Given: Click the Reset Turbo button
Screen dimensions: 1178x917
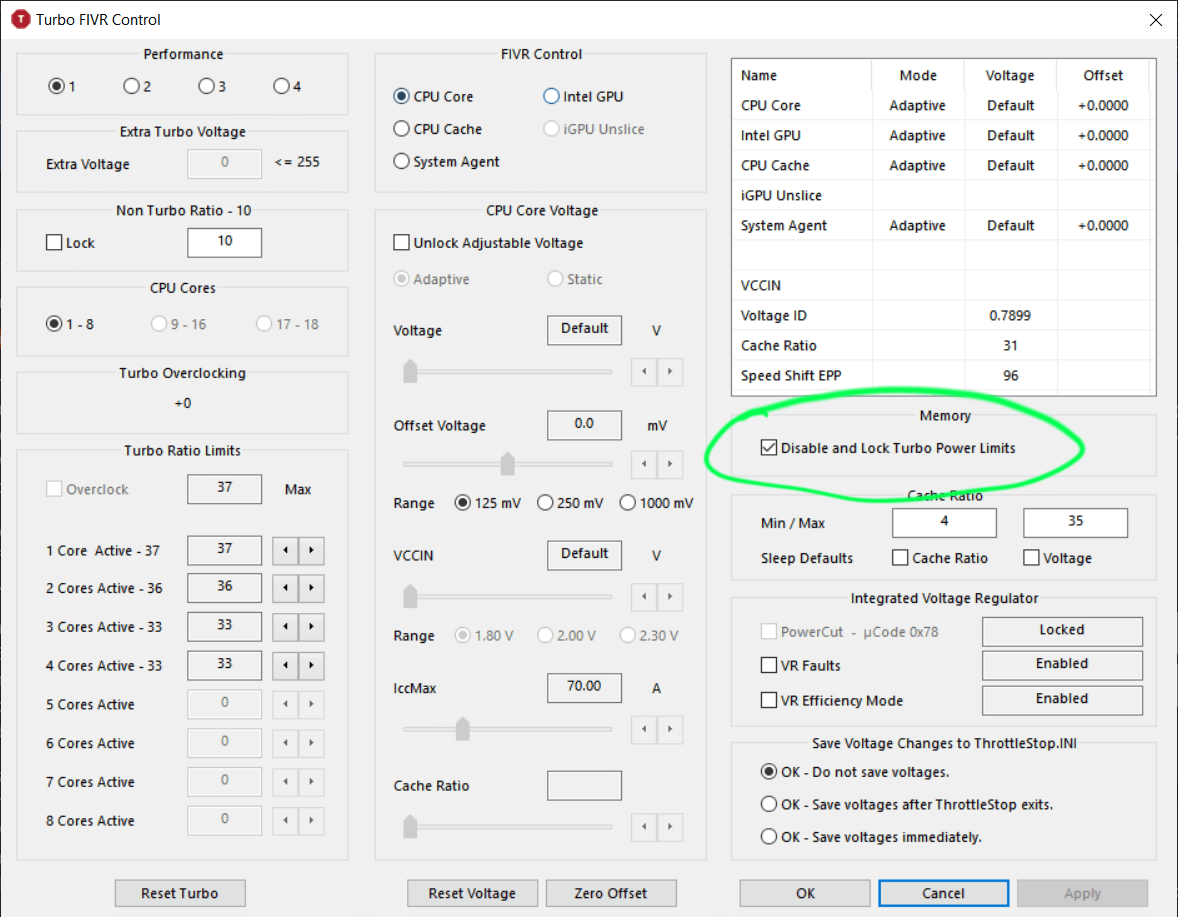Looking at the screenshot, I should (x=180, y=893).
